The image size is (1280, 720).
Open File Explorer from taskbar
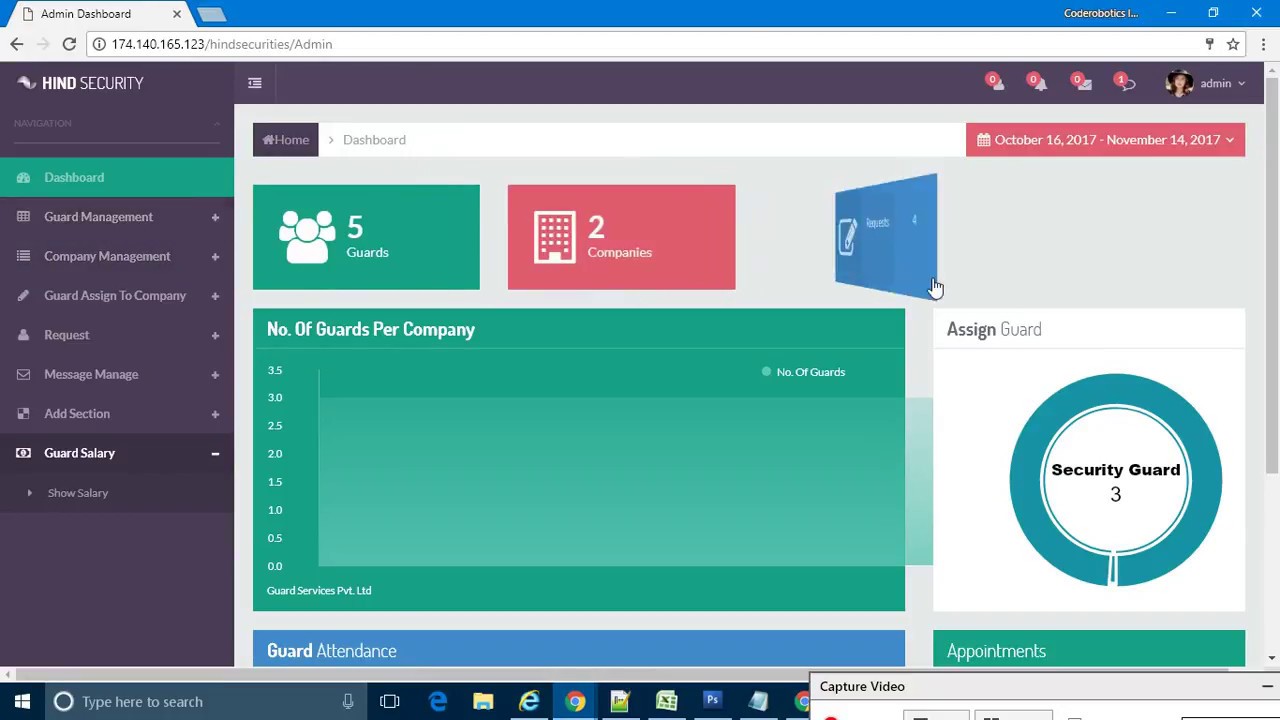click(483, 702)
